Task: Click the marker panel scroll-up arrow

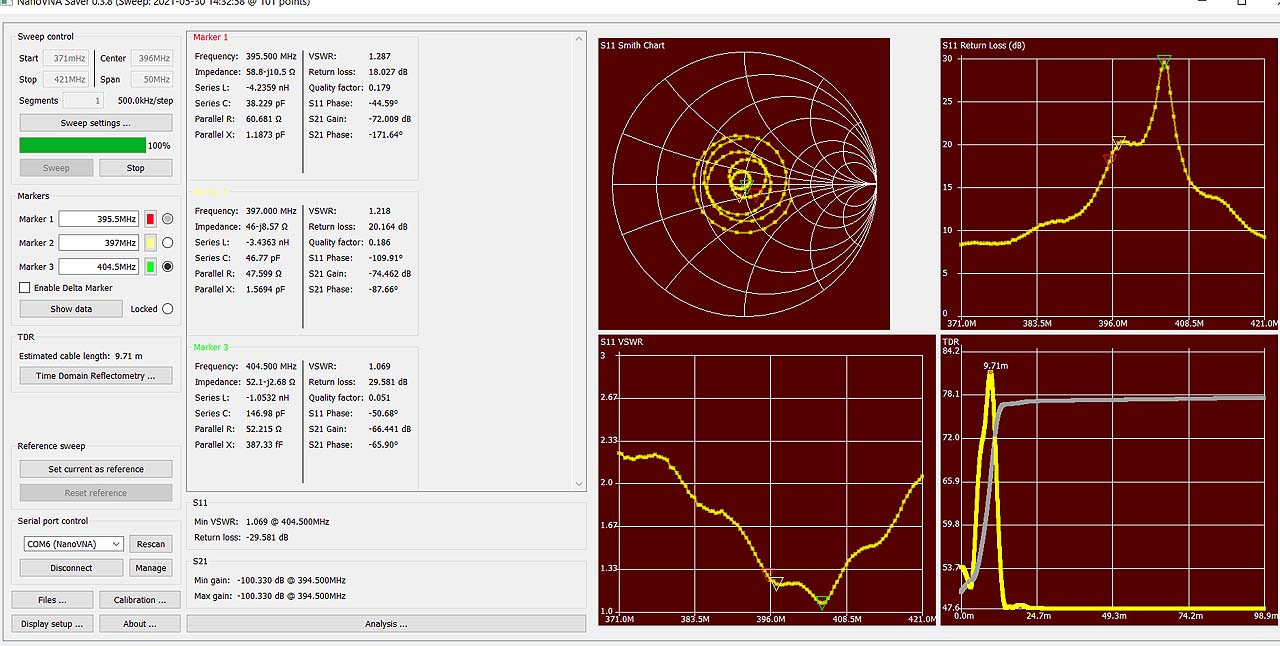Action: coord(579,39)
